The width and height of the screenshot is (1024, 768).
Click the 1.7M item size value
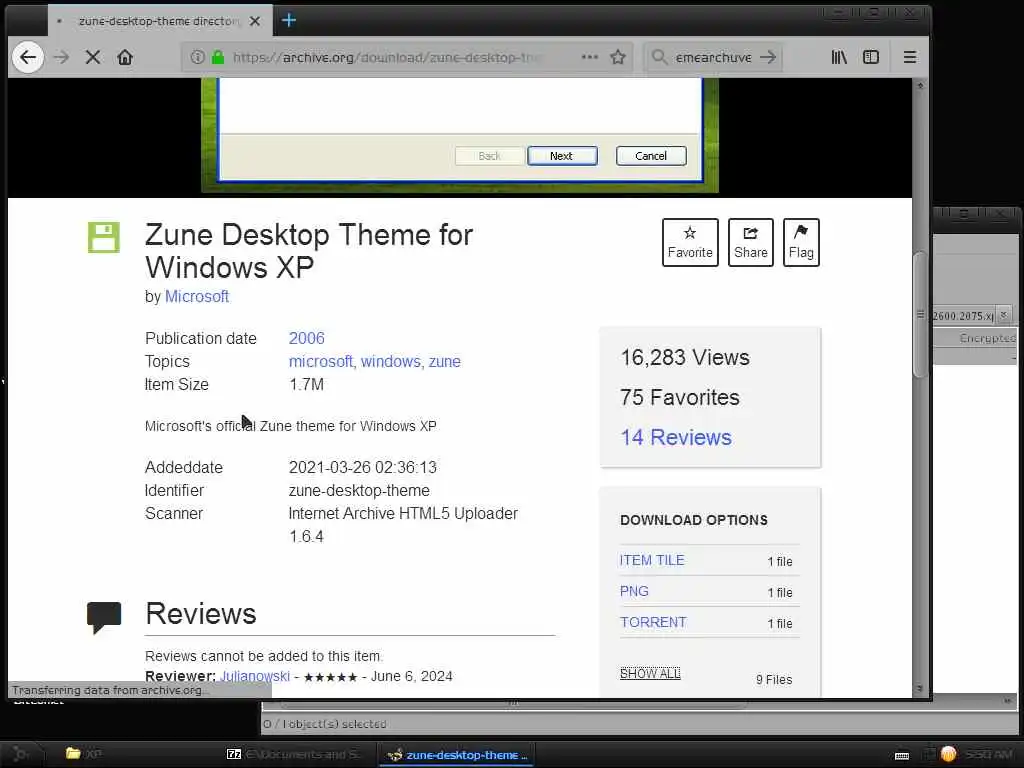point(306,385)
